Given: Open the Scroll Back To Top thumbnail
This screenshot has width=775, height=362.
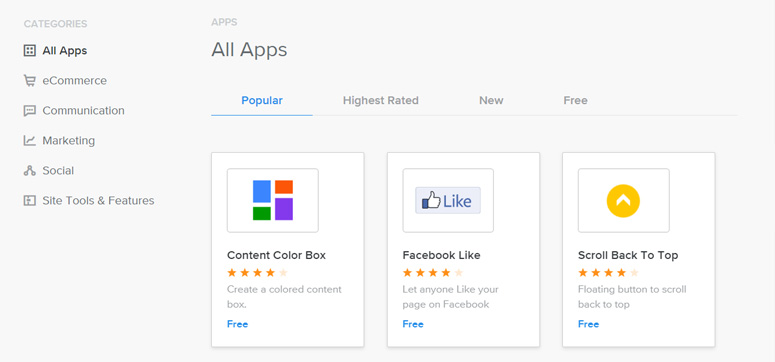Looking at the screenshot, I should [624, 200].
